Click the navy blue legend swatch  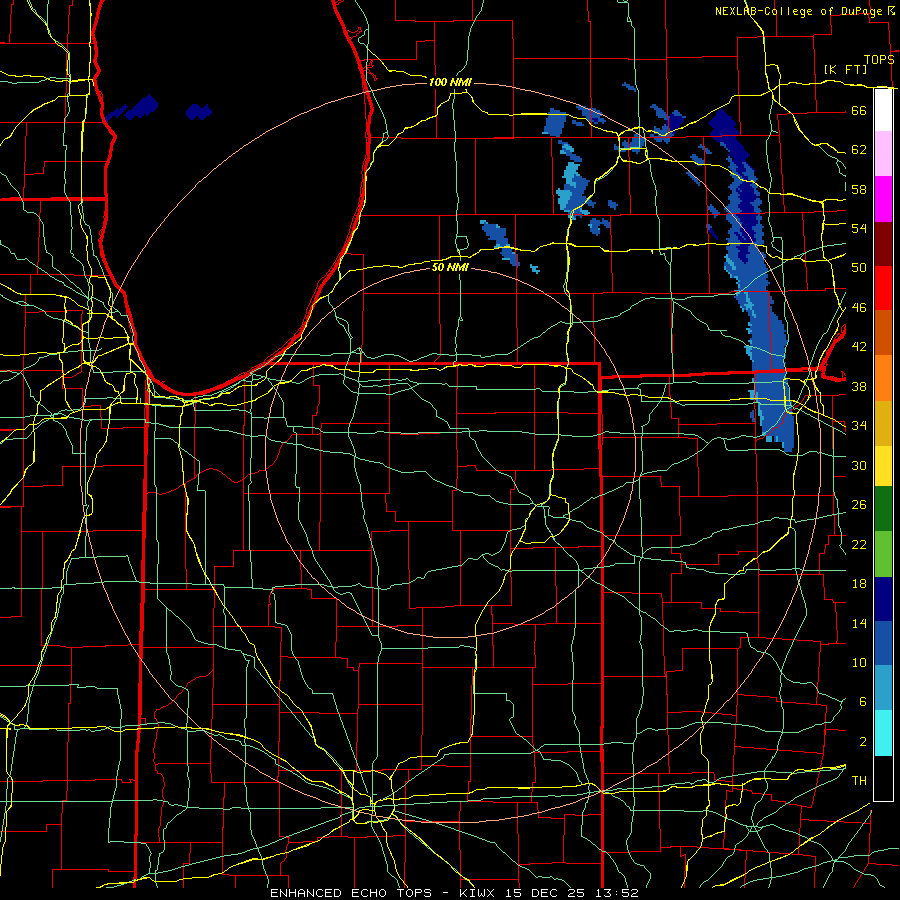pos(883,599)
